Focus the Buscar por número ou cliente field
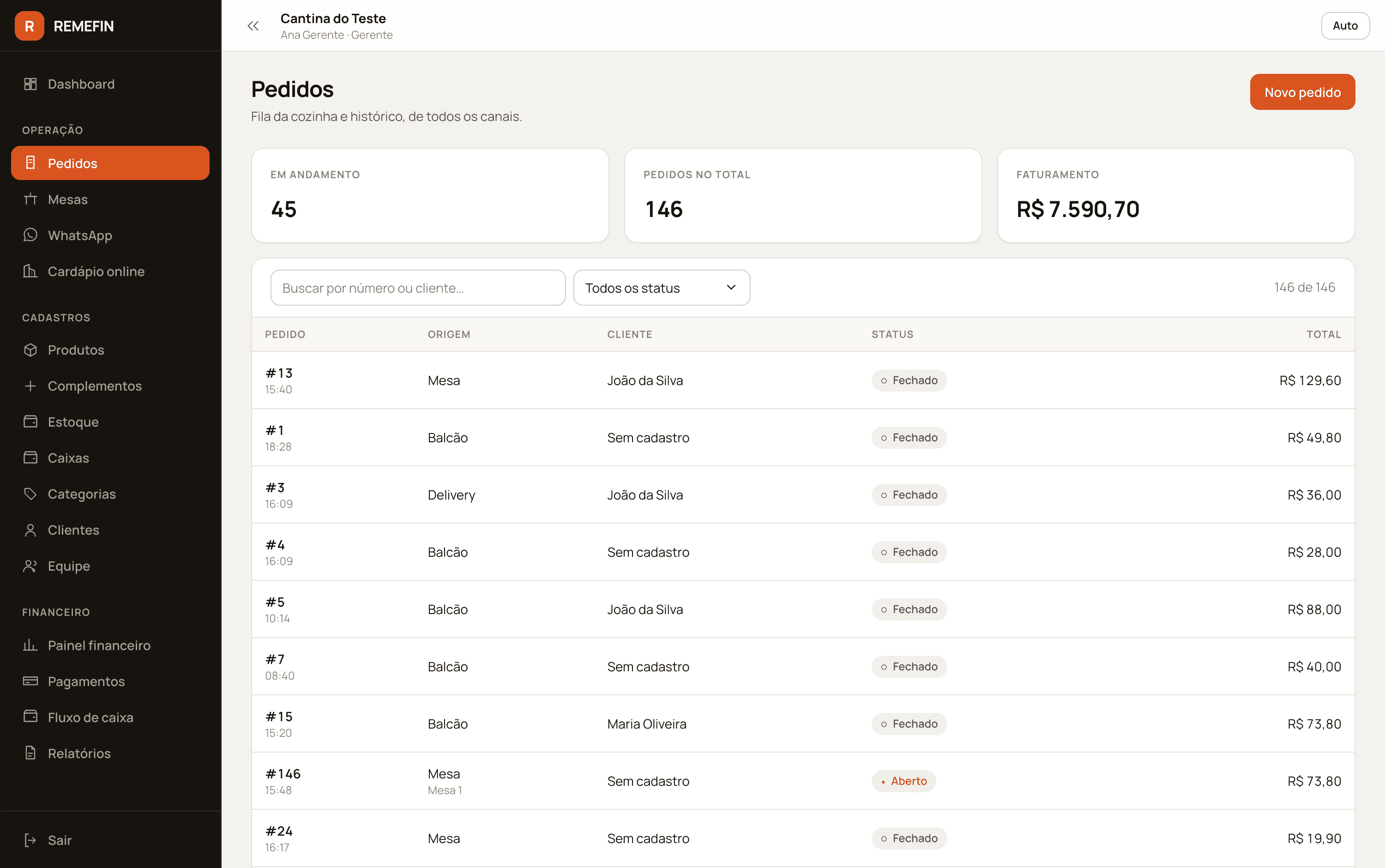This screenshot has height=868, width=1385. [417, 288]
